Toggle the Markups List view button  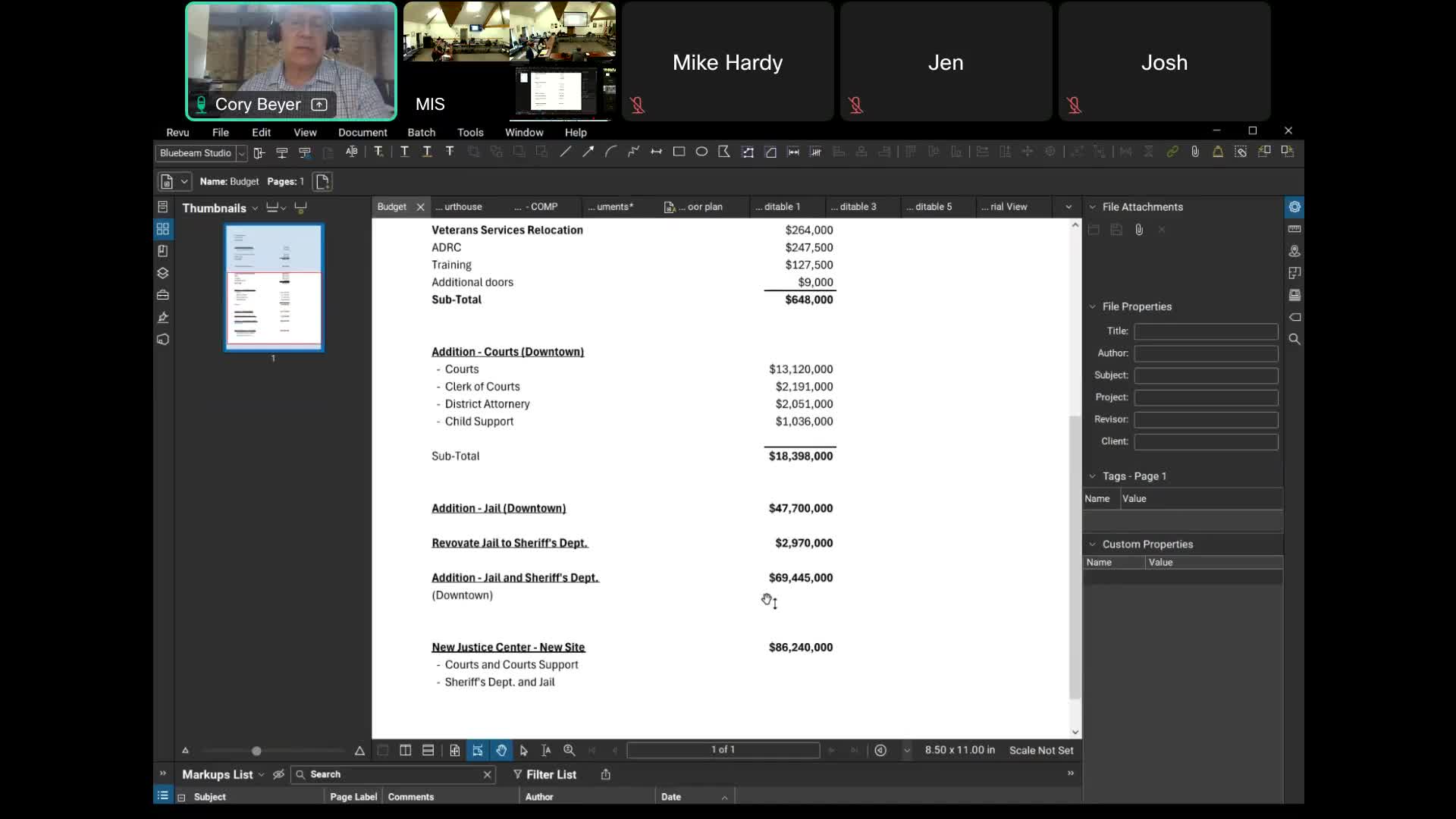[162, 795]
